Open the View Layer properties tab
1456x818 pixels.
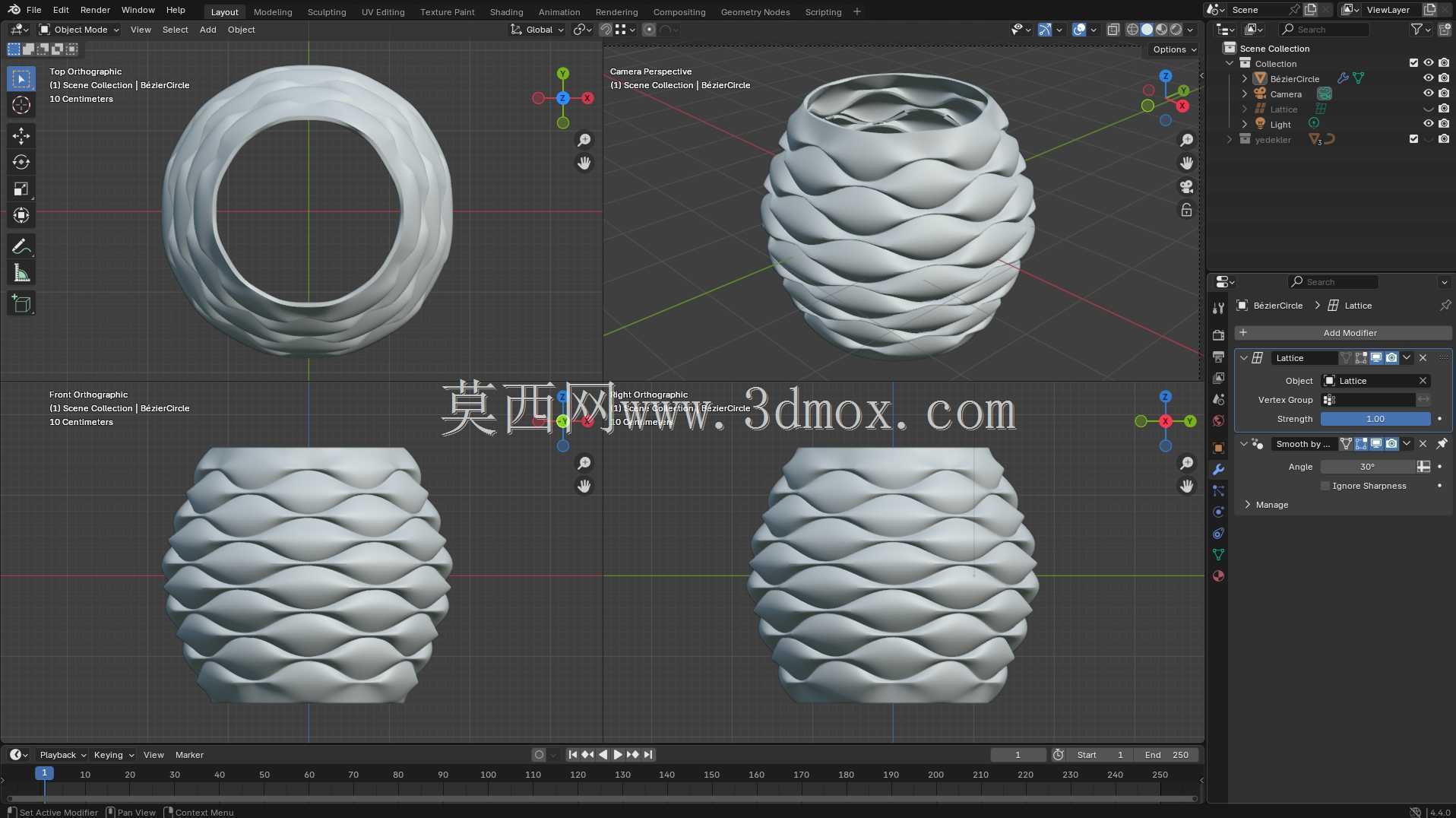click(1218, 378)
